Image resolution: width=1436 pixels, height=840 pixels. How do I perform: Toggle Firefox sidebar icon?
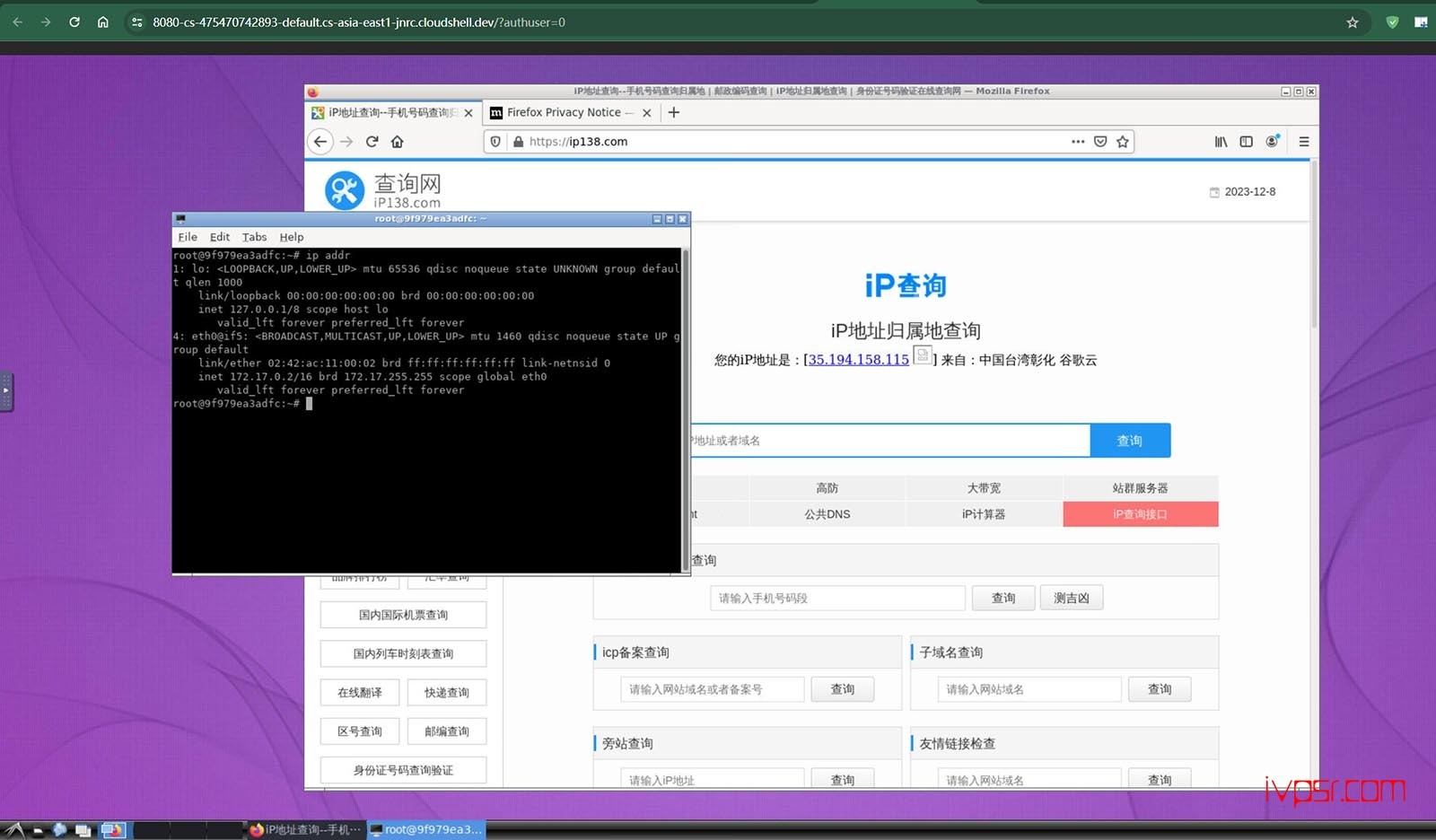1246,142
